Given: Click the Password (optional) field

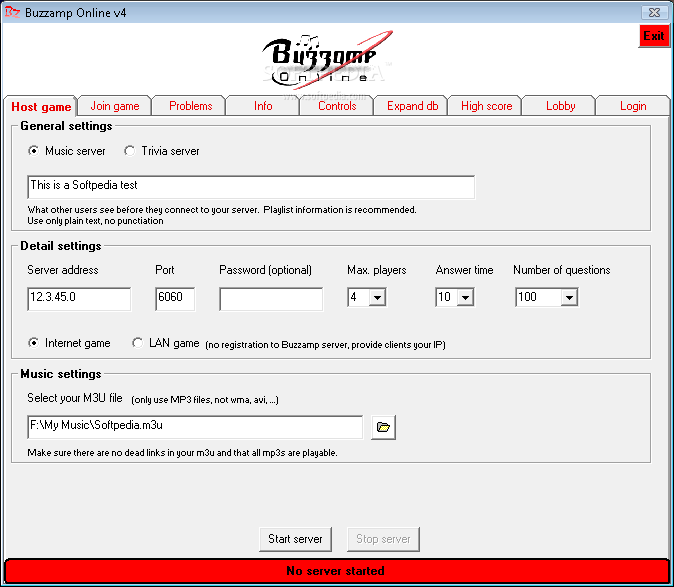Looking at the screenshot, I should (x=271, y=299).
